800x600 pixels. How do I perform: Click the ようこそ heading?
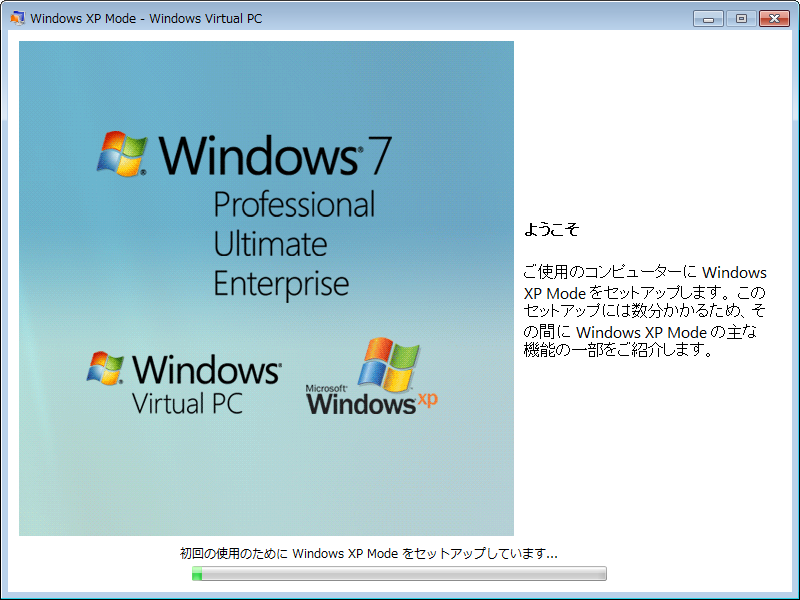(x=552, y=229)
